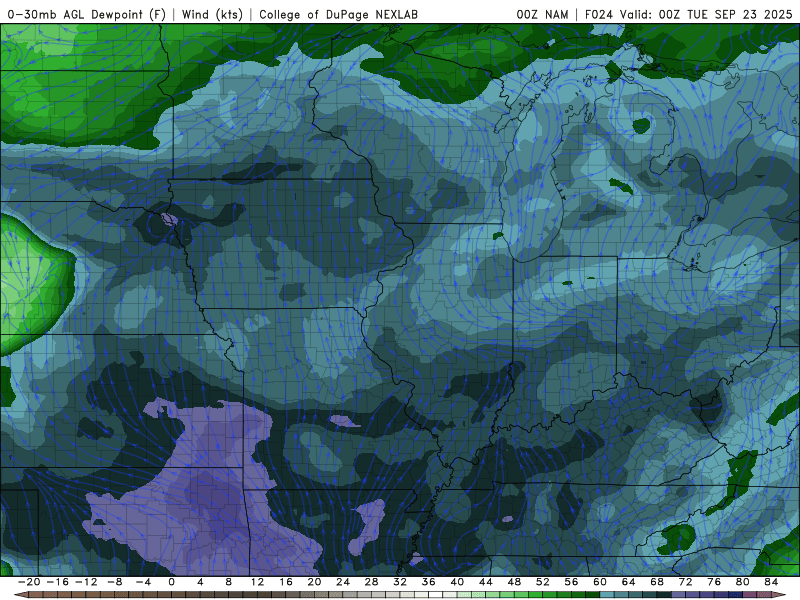Screen dimensions: 800x600
Task: Click the "Valid: 00Z TUE SEP 23 2025" text
Action: pyautogui.click(x=706, y=14)
